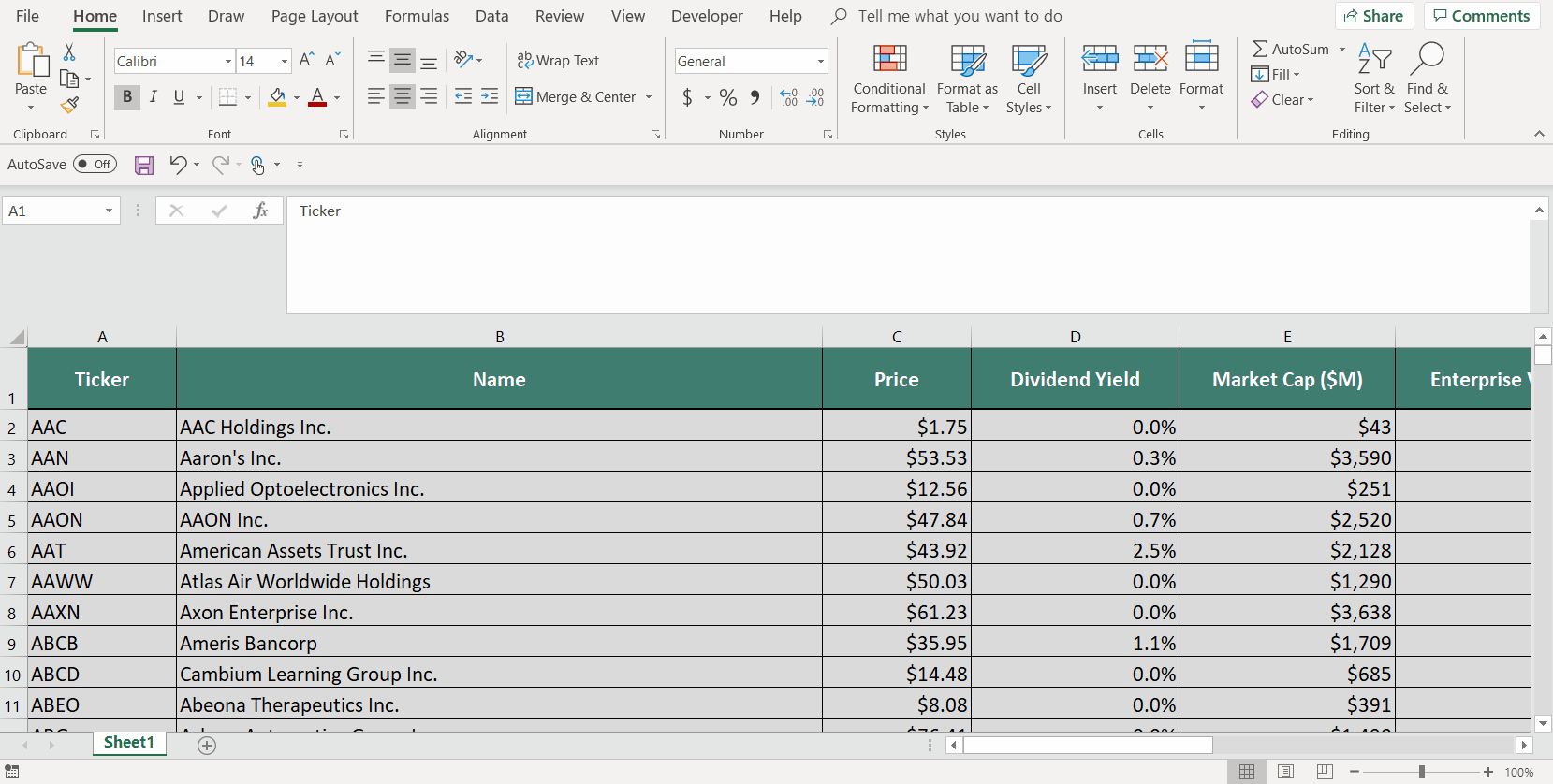Screen dimensions: 1553x784
Task: Expand the Name Box dropdown arrow
Action: [109, 211]
